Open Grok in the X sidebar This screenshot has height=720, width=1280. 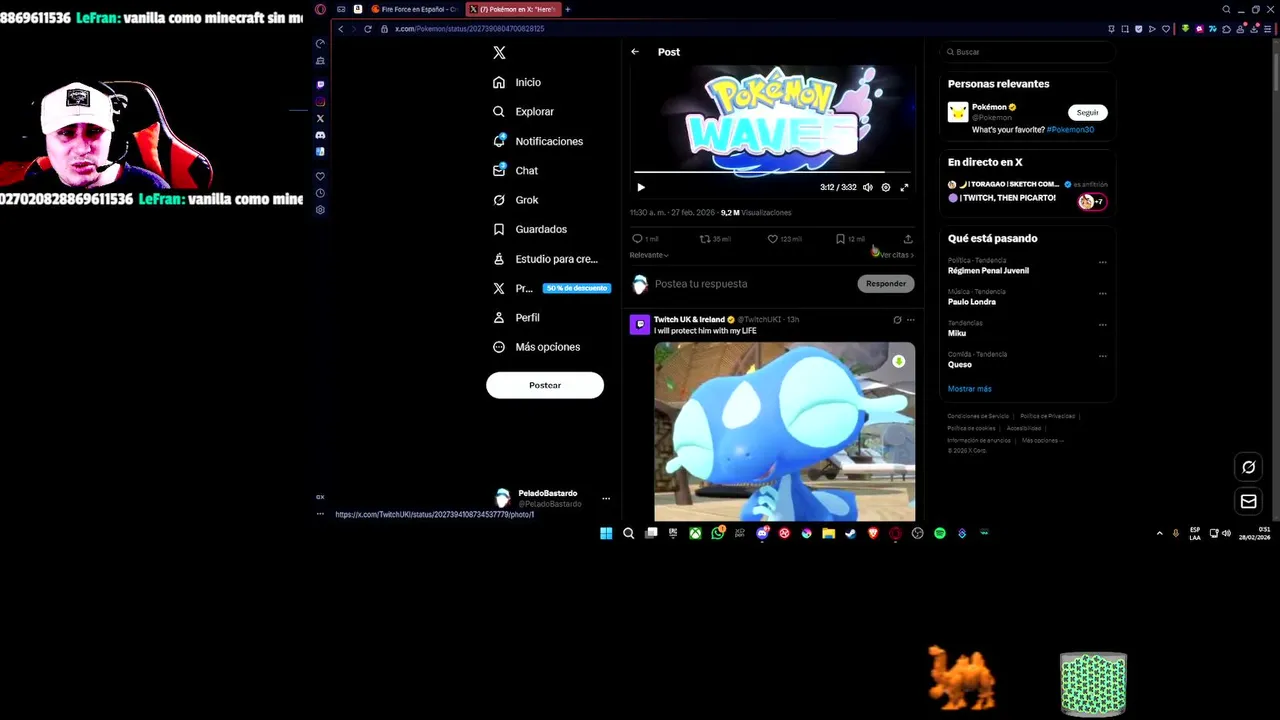click(x=516, y=200)
